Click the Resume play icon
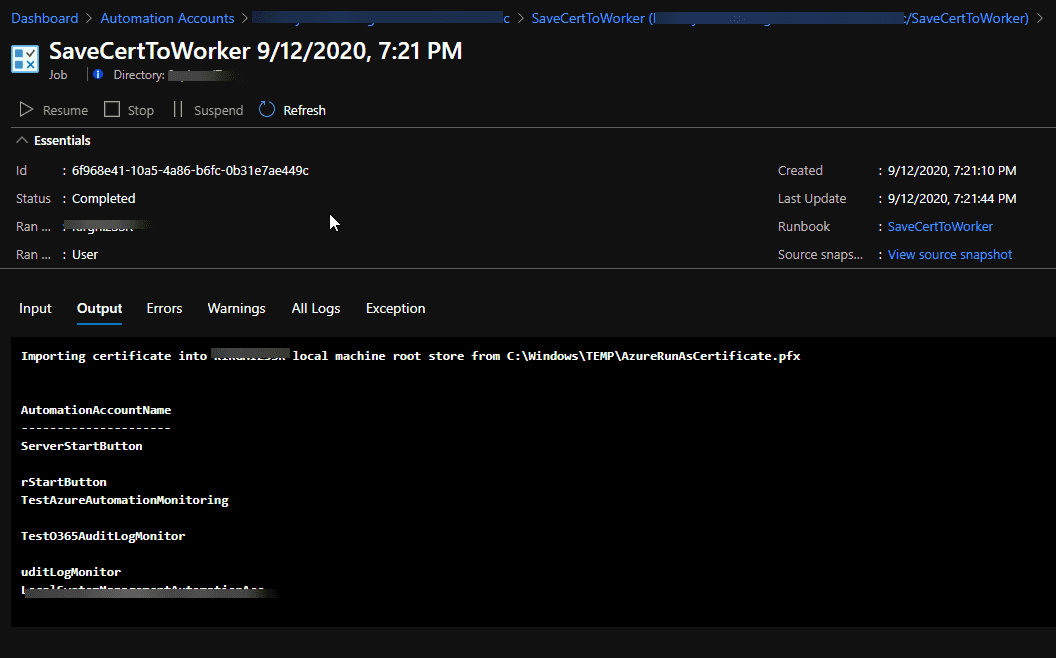 click(x=26, y=109)
